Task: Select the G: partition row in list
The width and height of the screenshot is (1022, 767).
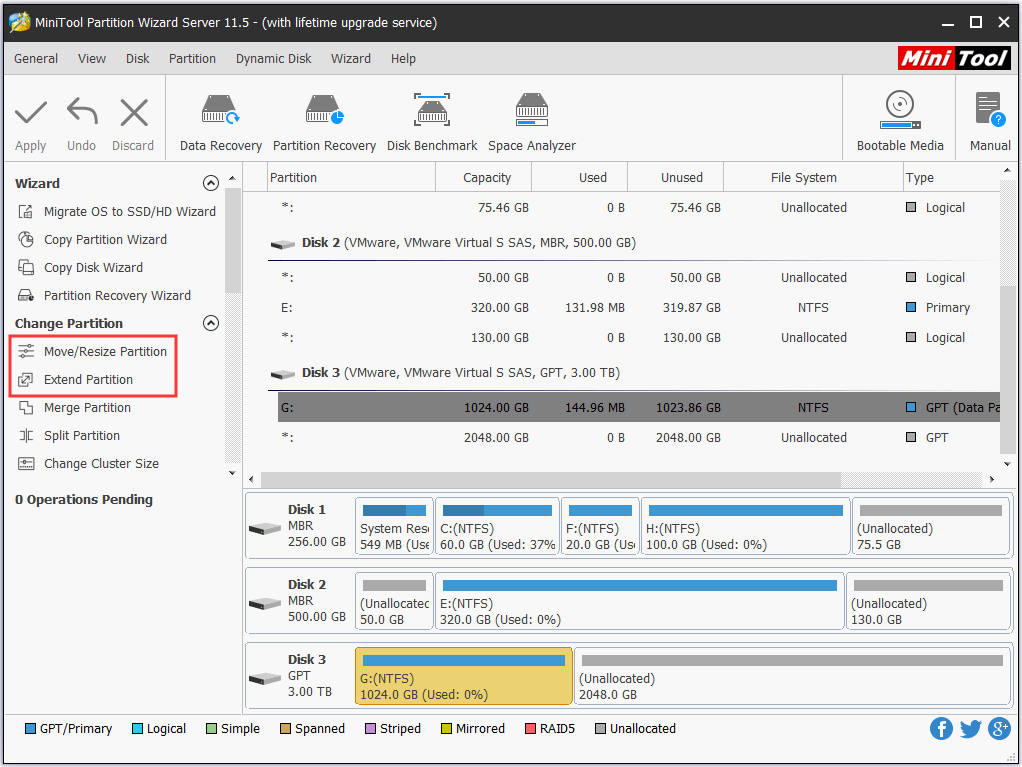Action: click(639, 408)
